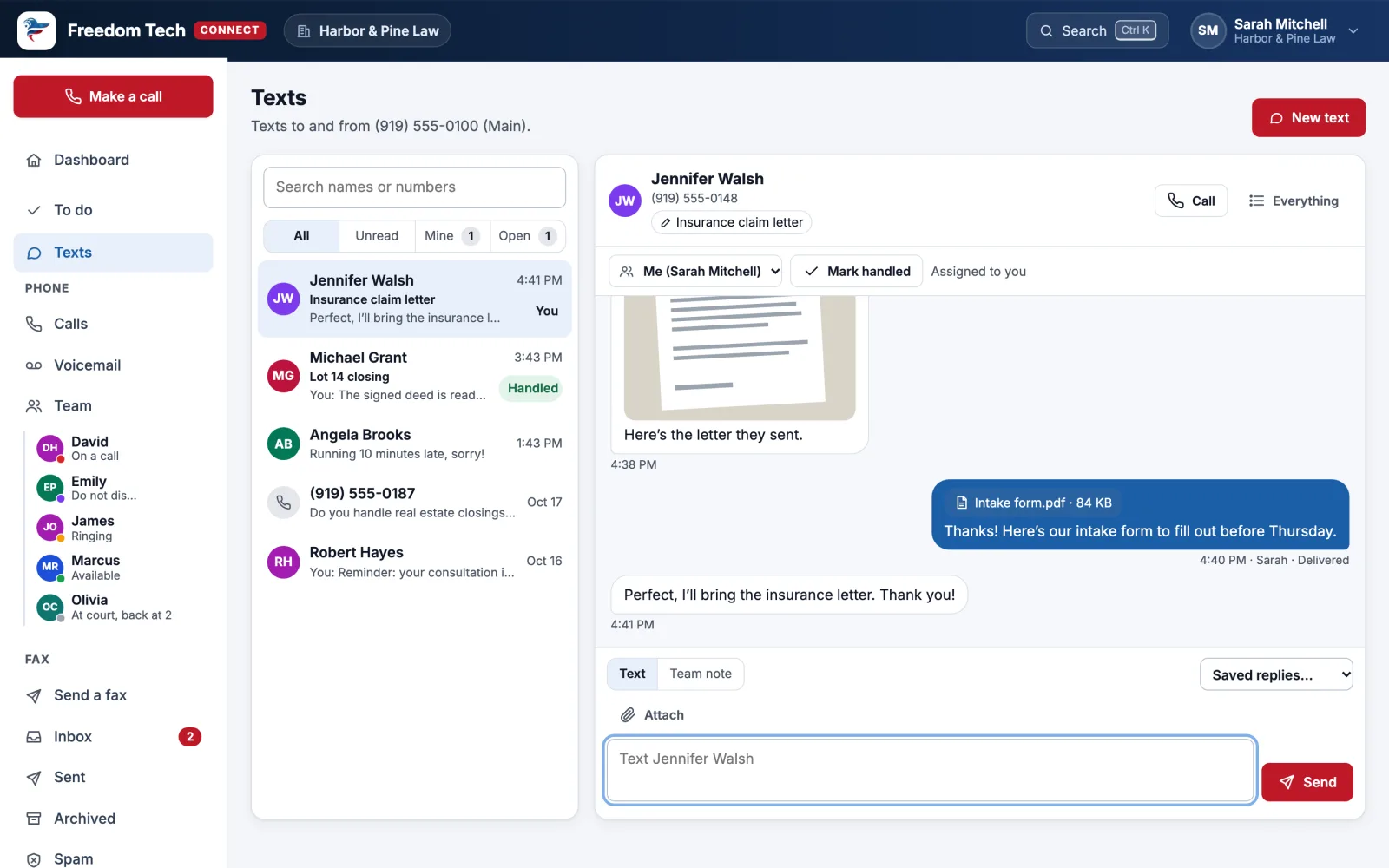Click the Attach paperclip icon

pos(628,715)
